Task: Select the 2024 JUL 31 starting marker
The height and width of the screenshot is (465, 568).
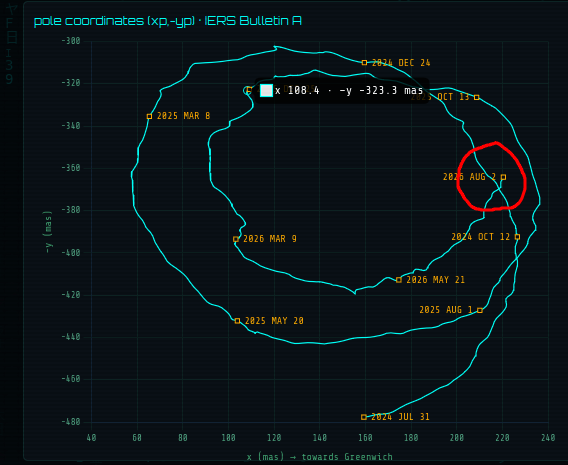Action: click(x=364, y=417)
